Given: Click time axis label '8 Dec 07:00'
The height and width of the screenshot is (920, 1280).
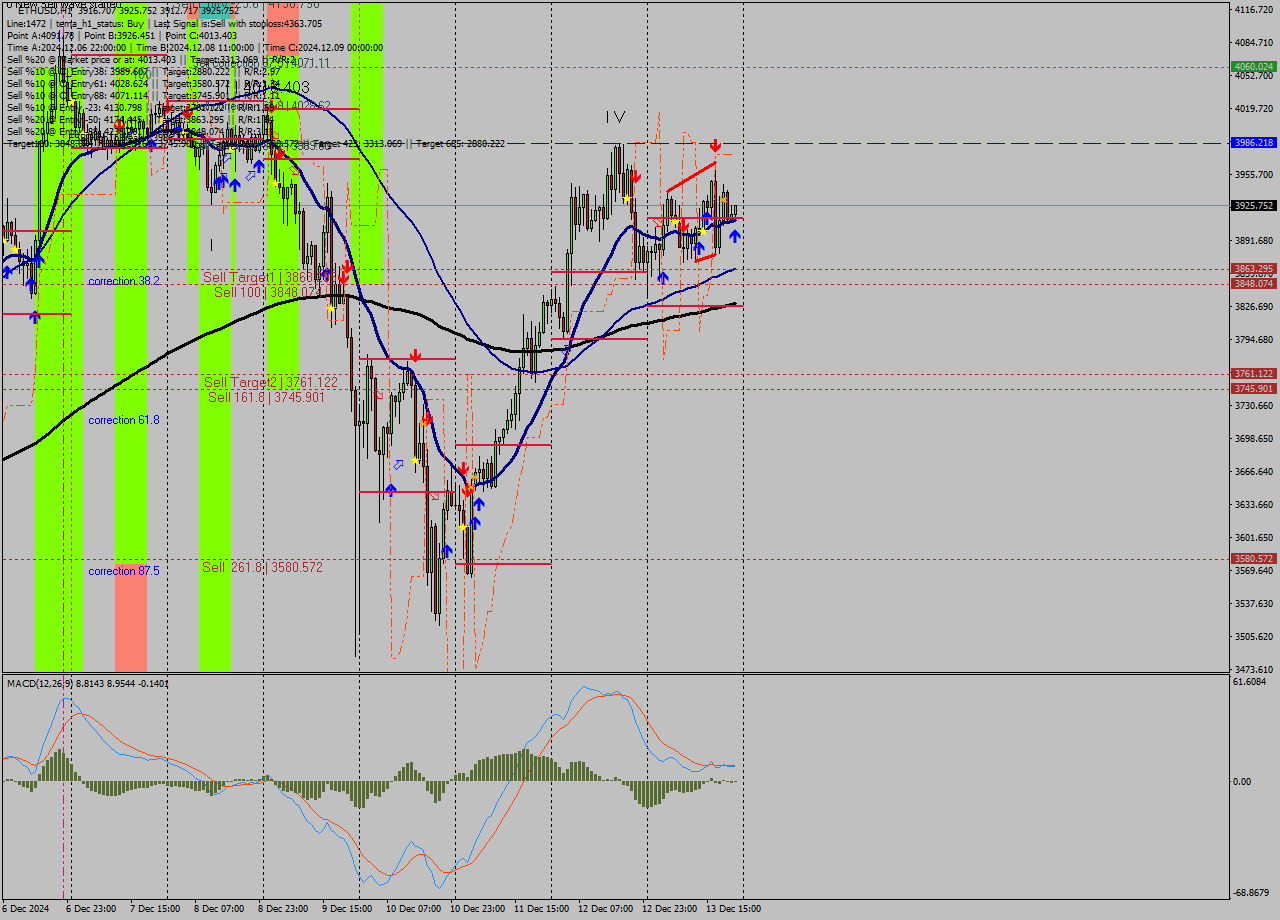Looking at the screenshot, I should point(218,909).
